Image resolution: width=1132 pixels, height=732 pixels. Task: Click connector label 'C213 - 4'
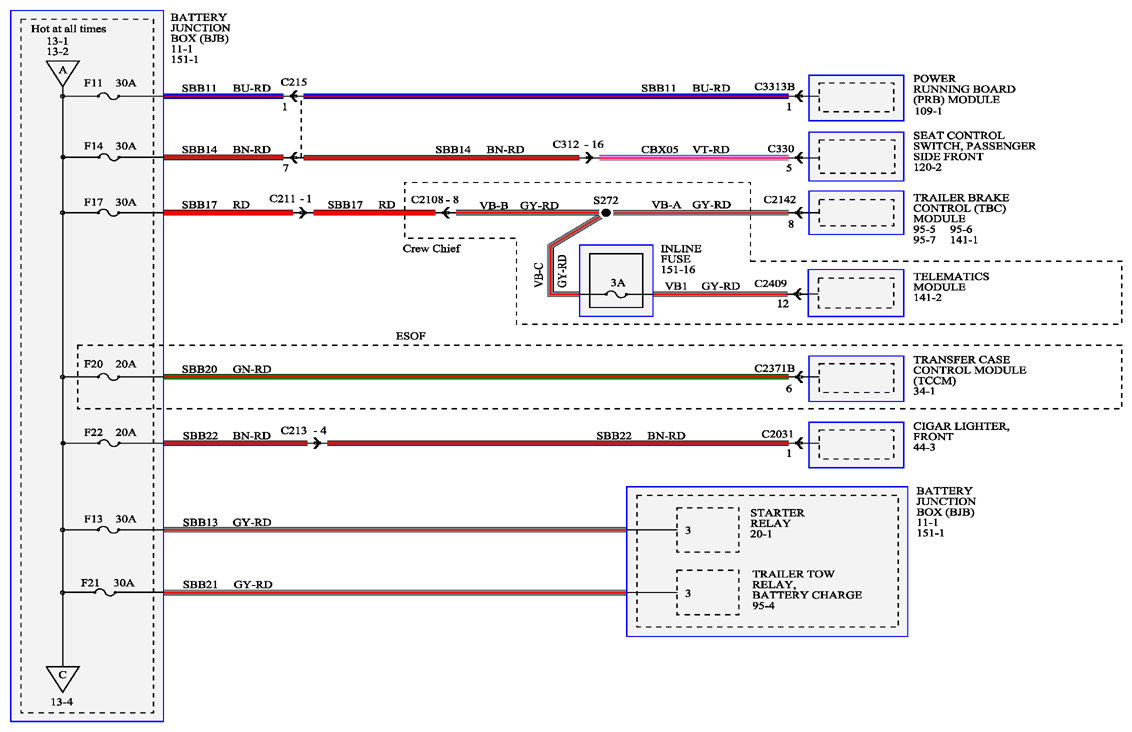[304, 430]
